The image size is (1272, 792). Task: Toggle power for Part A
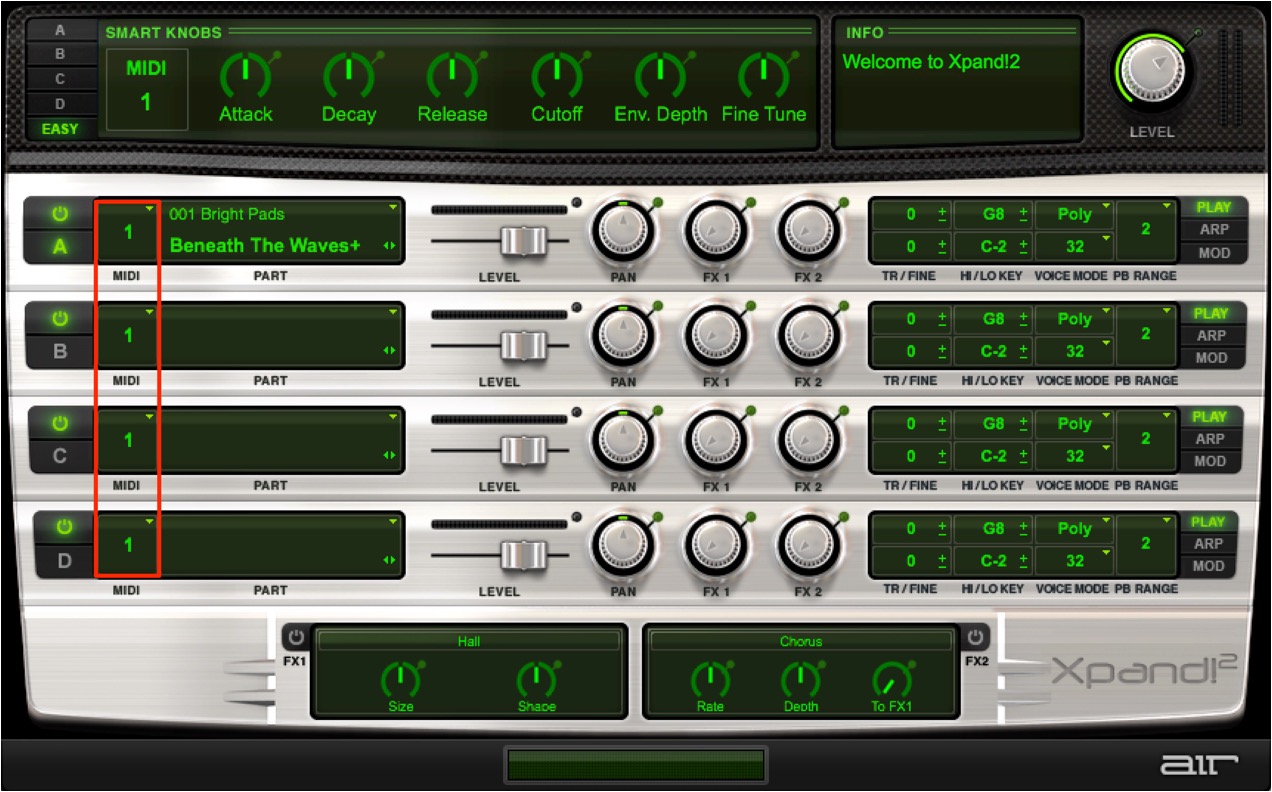(60, 214)
